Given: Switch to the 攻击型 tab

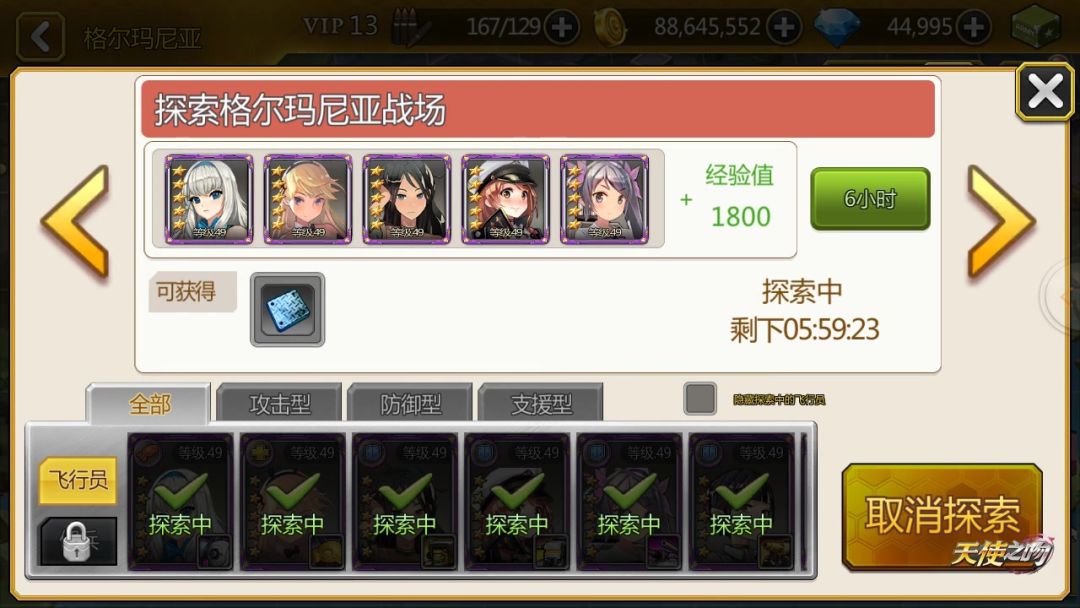Looking at the screenshot, I should click(x=279, y=403).
